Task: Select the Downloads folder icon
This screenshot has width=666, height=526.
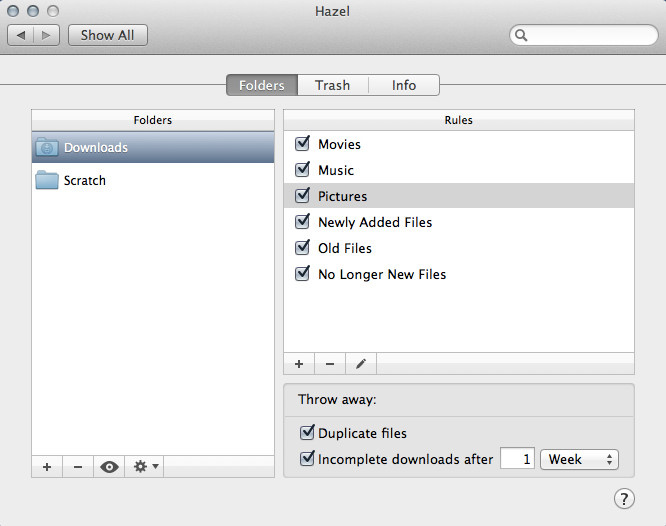Action: click(x=47, y=147)
